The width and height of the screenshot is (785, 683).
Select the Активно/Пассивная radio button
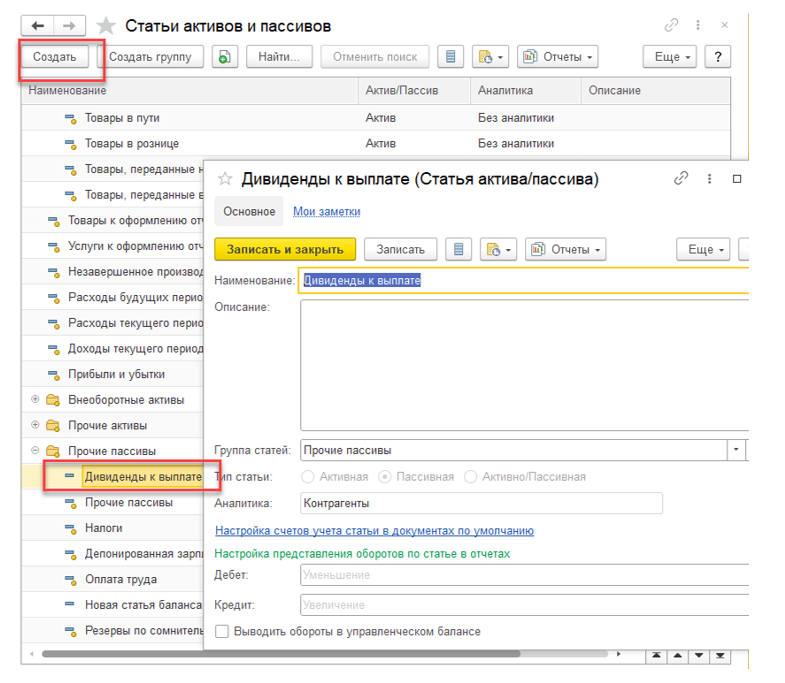[x=471, y=477]
